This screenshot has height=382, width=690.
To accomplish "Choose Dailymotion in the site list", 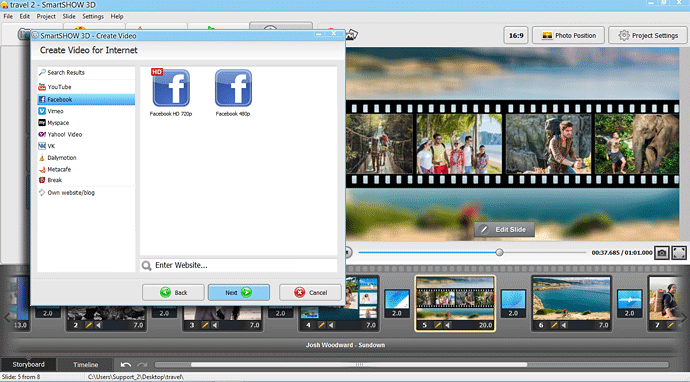I will tap(86, 158).
